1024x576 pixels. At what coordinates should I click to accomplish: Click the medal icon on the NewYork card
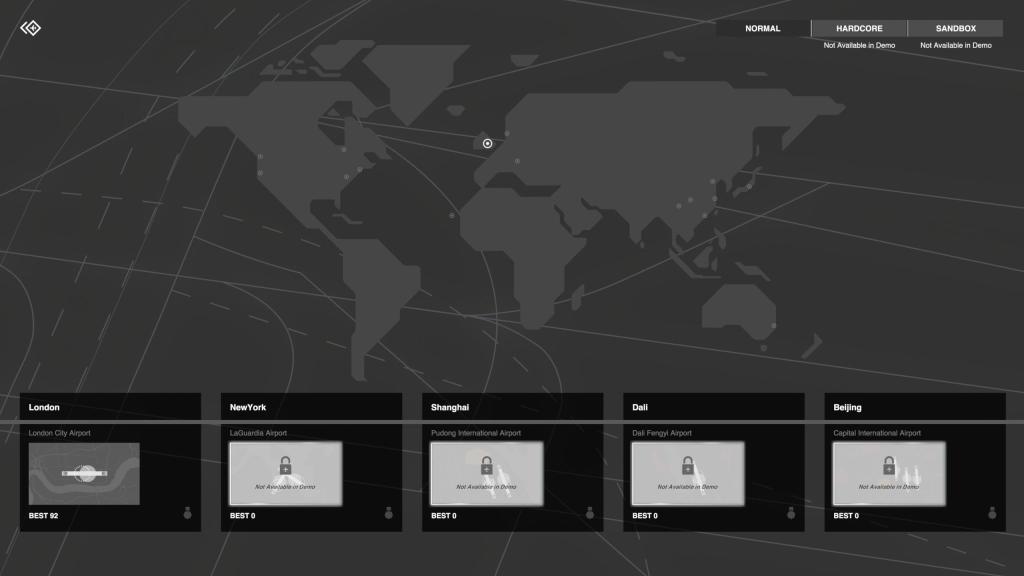click(389, 514)
